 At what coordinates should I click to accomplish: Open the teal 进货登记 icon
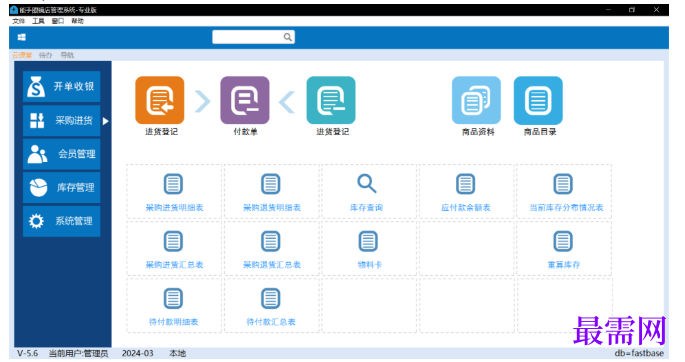point(331,100)
